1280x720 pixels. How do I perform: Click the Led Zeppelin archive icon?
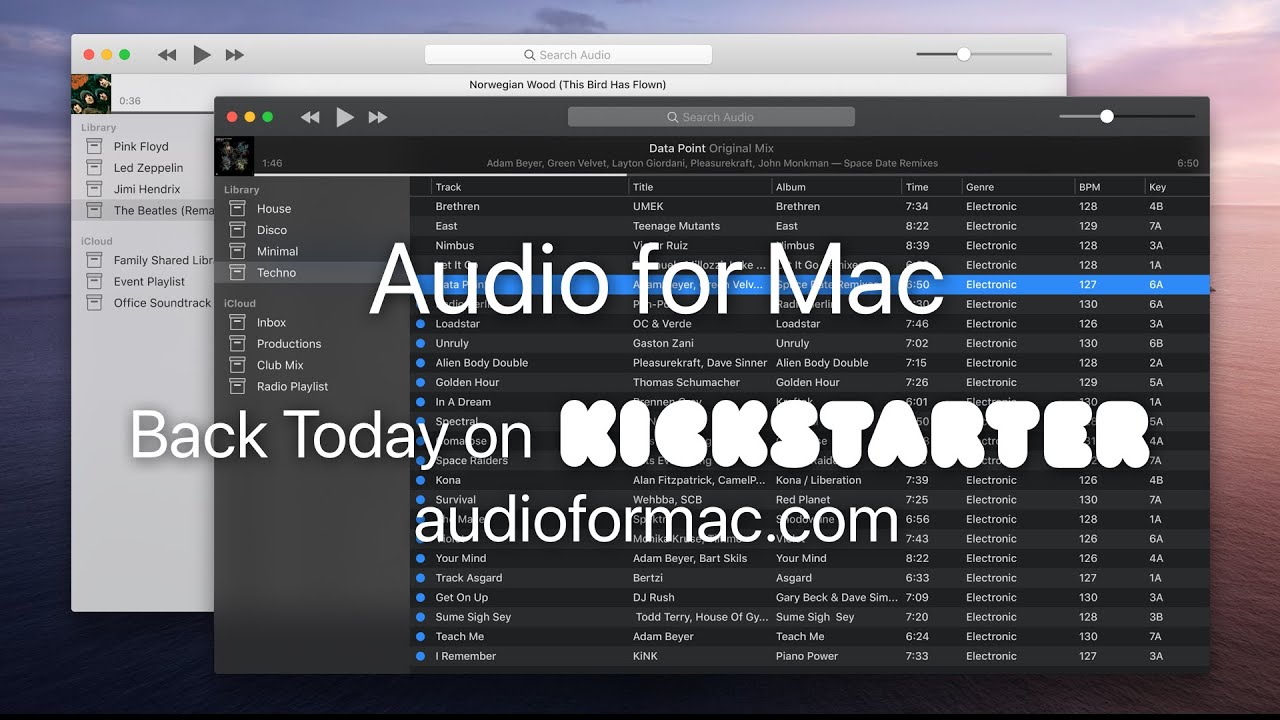[95, 168]
